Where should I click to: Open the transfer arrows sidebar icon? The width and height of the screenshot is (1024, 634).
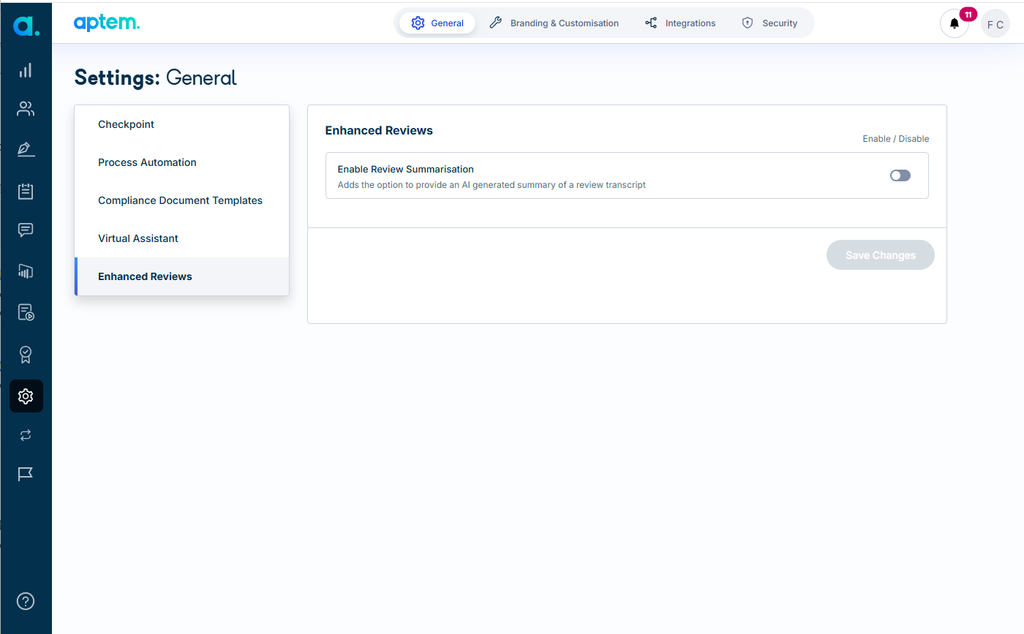point(25,436)
